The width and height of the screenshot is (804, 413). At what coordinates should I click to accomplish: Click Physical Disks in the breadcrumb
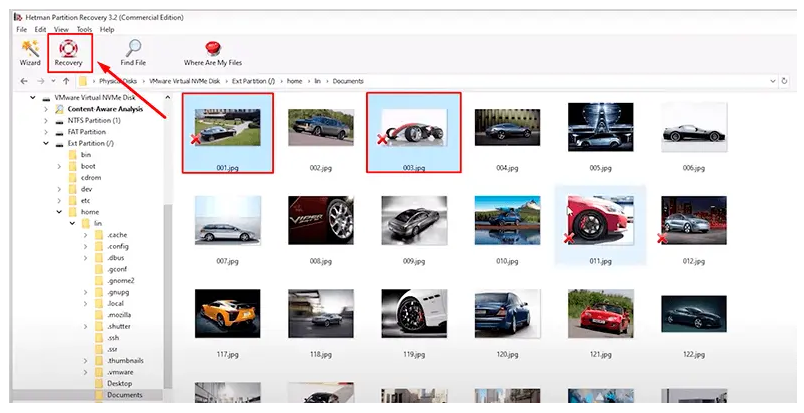pos(118,81)
